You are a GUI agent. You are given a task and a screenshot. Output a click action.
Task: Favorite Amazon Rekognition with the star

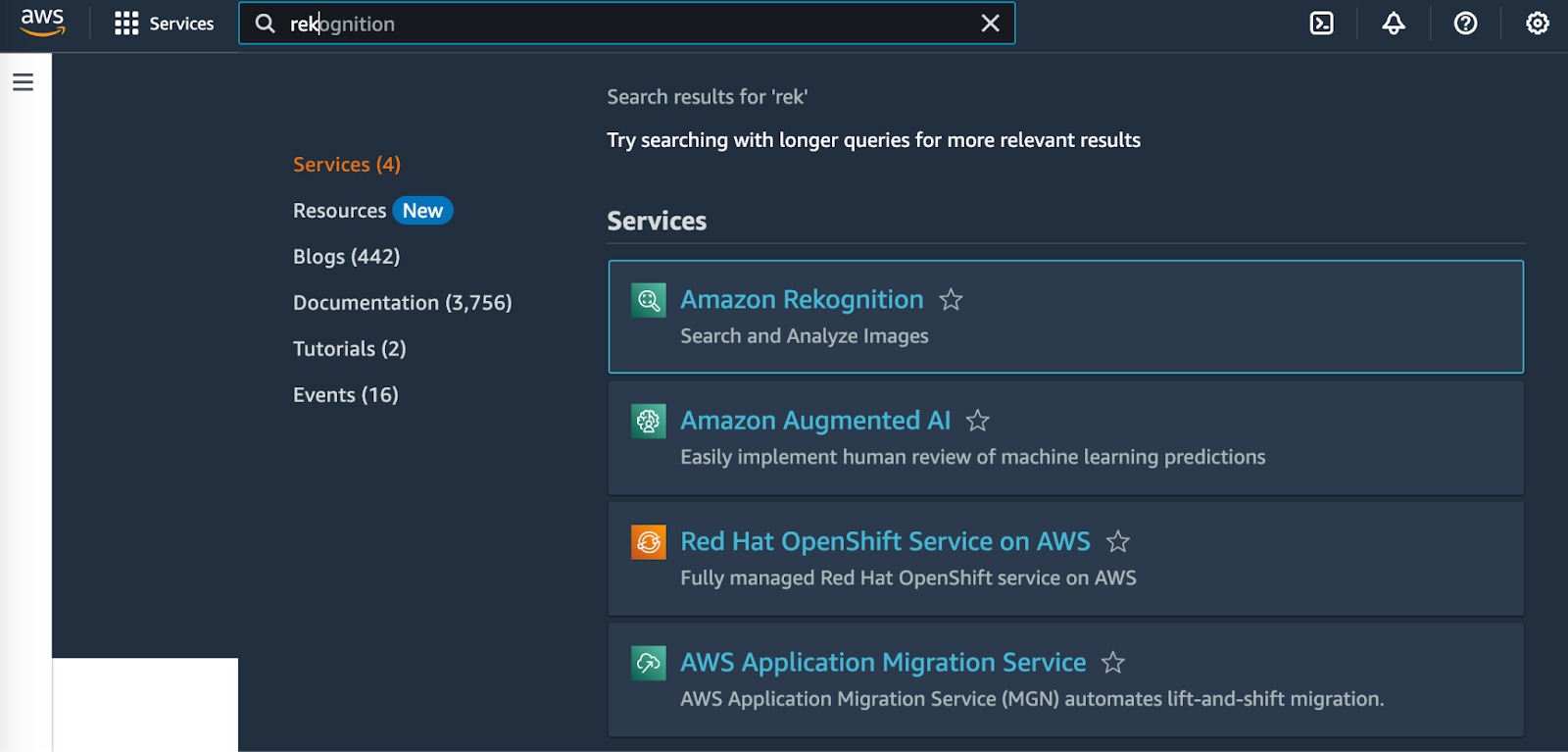click(951, 300)
